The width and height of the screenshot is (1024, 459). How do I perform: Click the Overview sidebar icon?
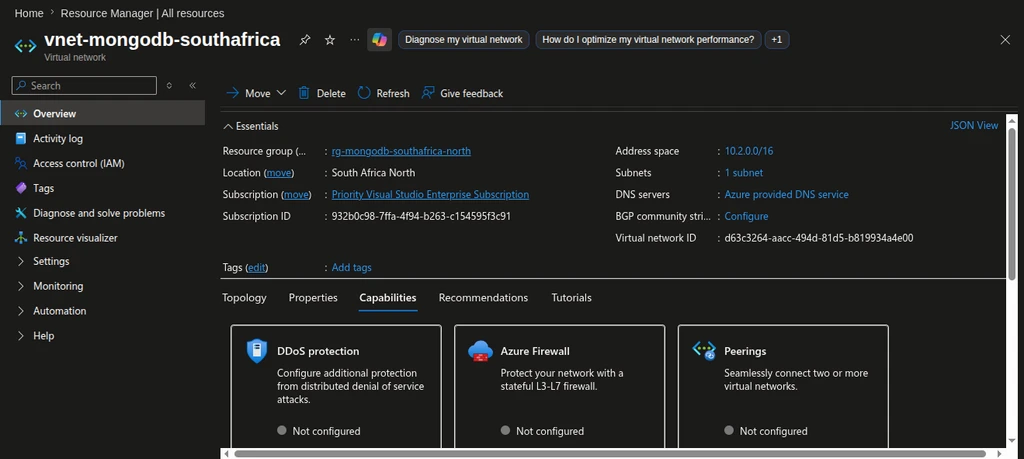(21, 114)
